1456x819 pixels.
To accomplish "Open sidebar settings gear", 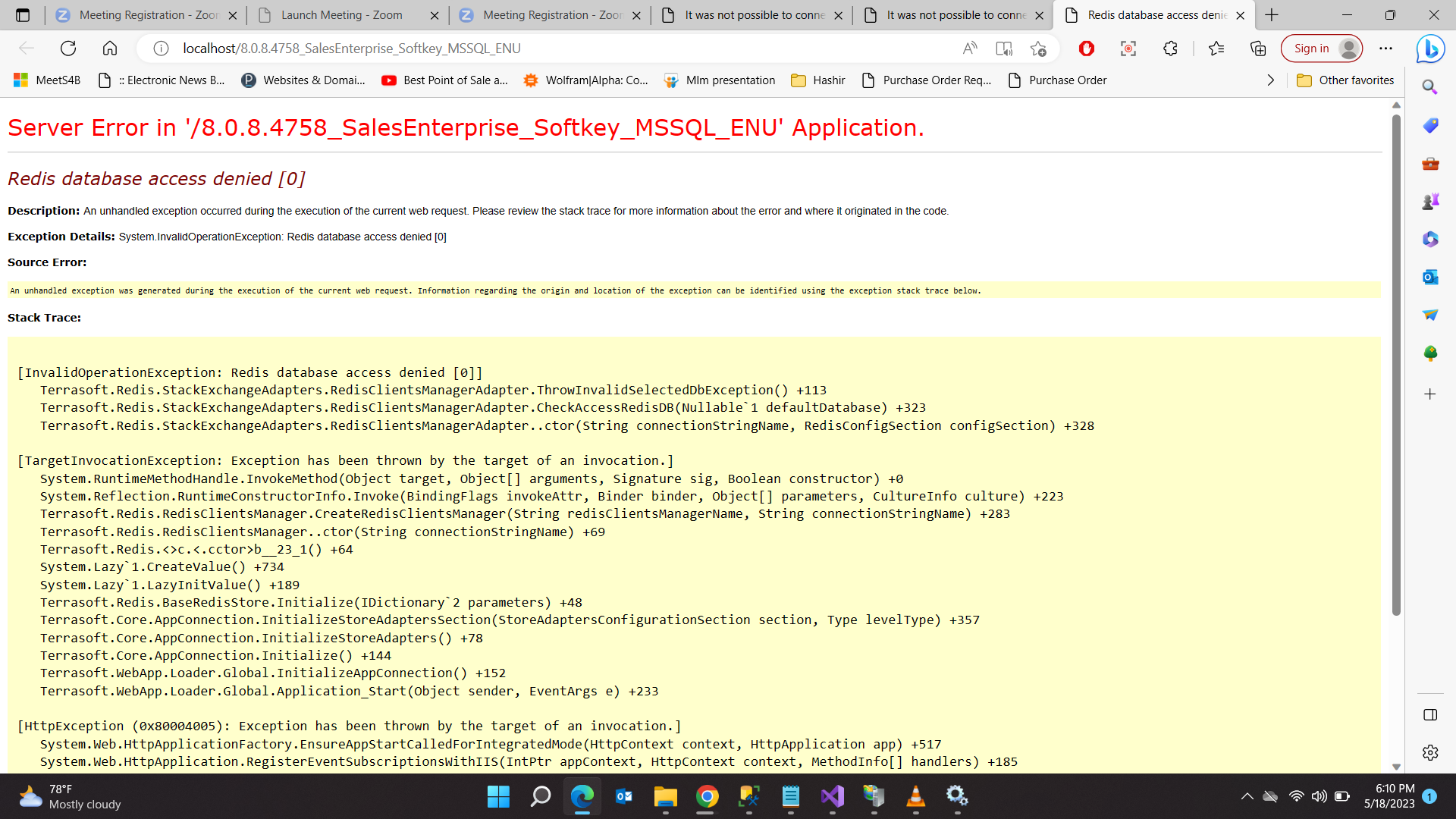I will pyautogui.click(x=1430, y=752).
